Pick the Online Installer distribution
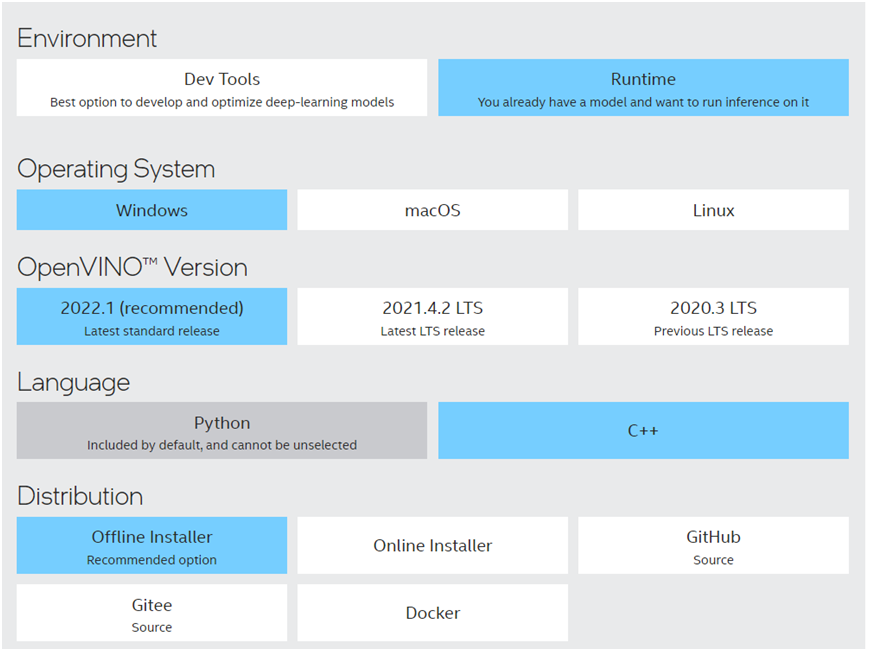 (x=432, y=545)
